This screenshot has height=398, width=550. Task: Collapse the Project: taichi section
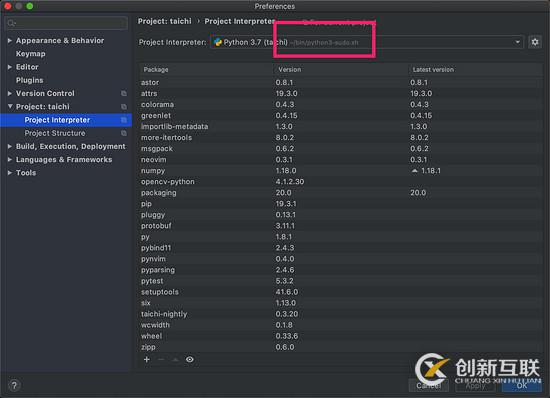coord(10,106)
